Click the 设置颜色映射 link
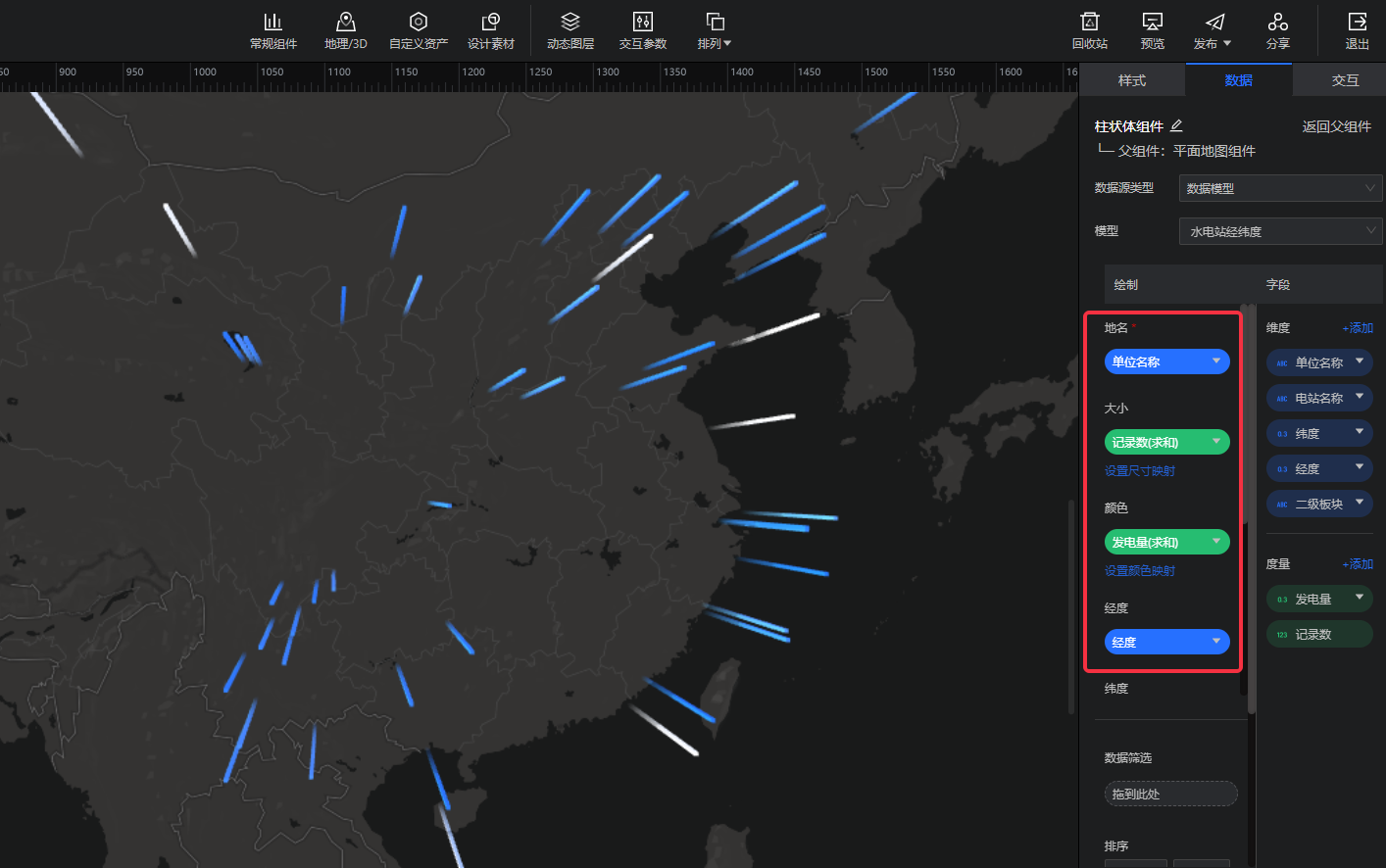Image resolution: width=1386 pixels, height=868 pixels. [1139, 570]
